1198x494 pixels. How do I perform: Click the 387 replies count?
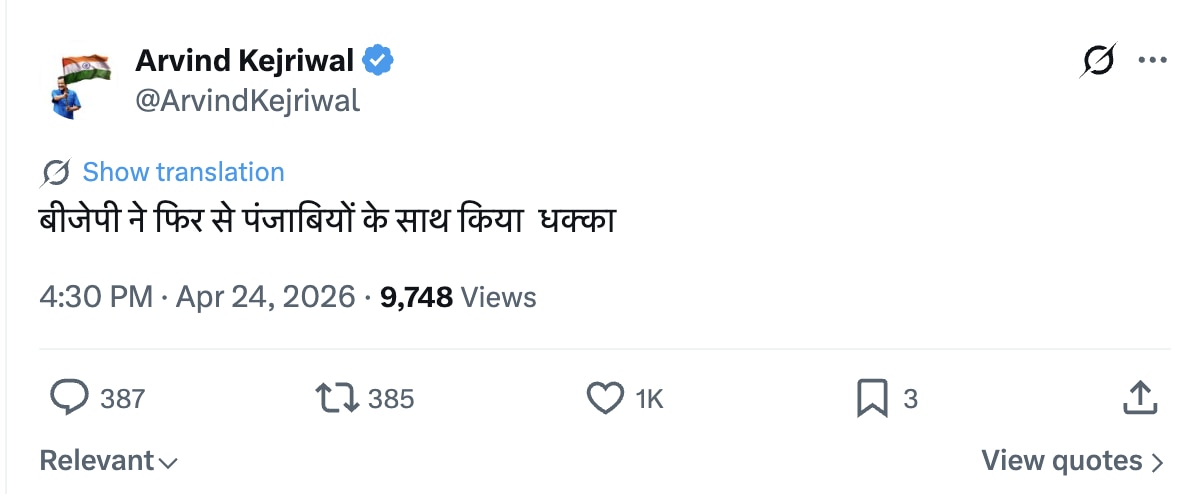click(123, 399)
